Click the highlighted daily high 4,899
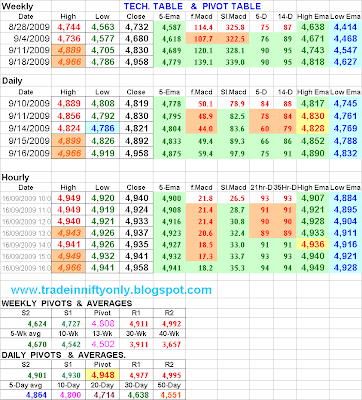The image size is (362, 400). (x=69, y=141)
